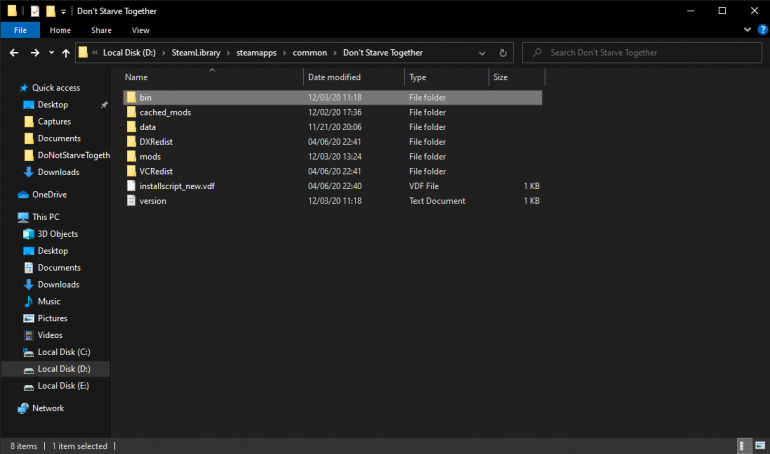Select Local Disk (C:) in navigation pane
The width and height of the screenshot is (770, 454).
(x=63, y=352)
